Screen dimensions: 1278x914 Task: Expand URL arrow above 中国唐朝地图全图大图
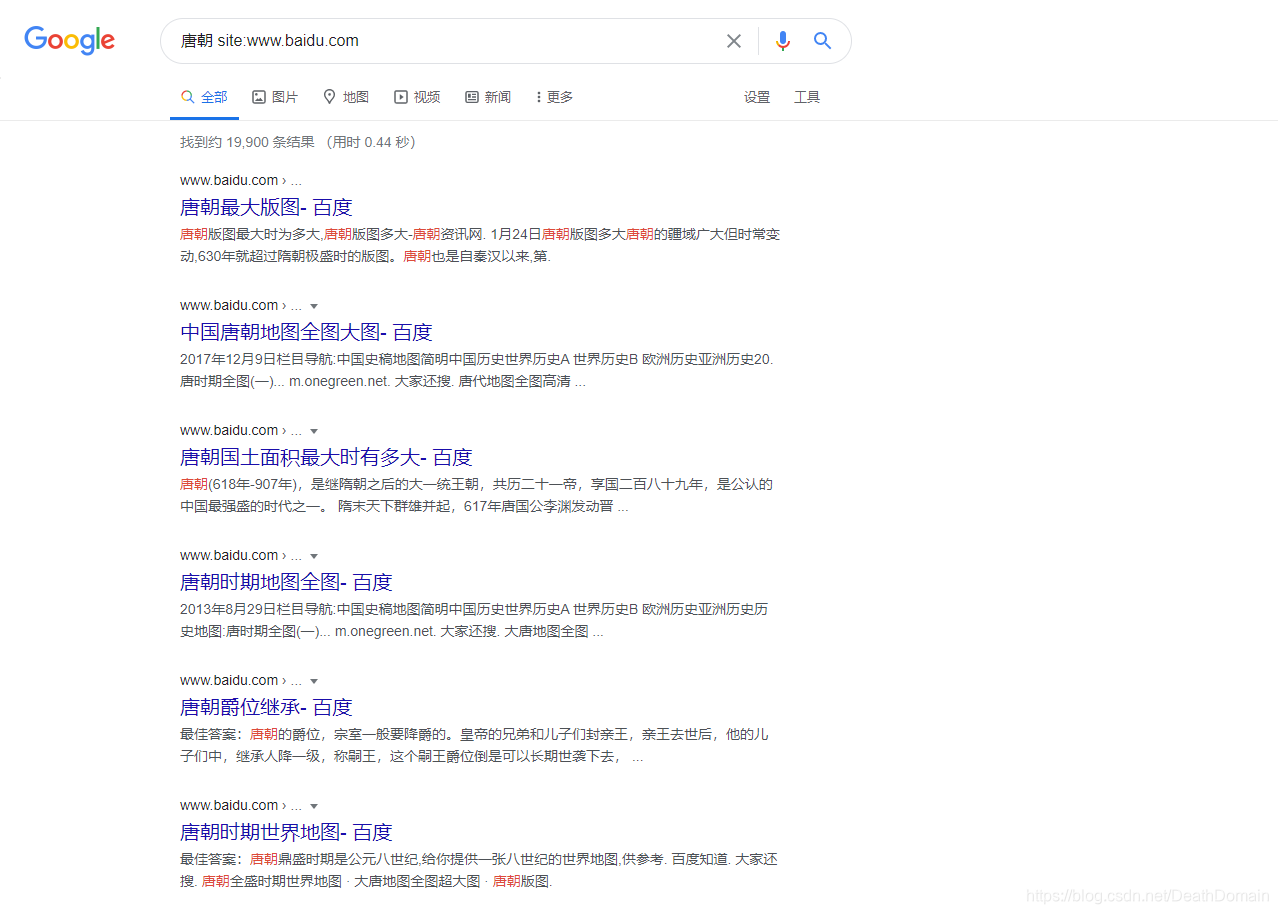point(314,306)
